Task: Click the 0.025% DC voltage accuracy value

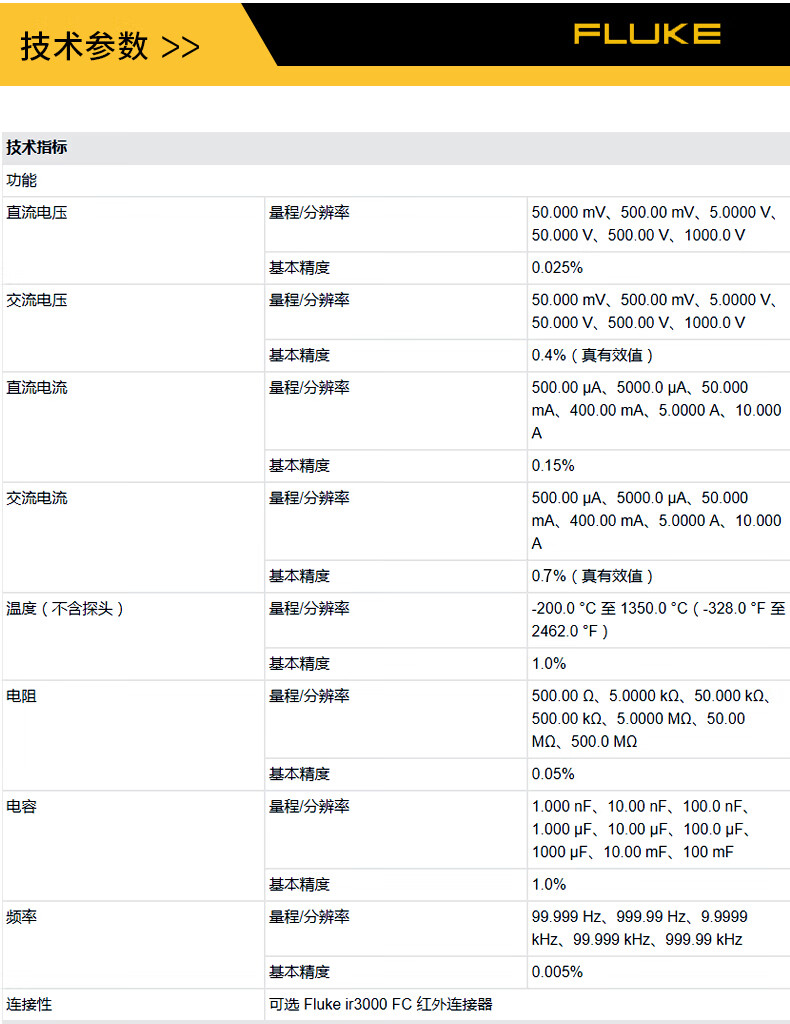Action: [557, 267]
